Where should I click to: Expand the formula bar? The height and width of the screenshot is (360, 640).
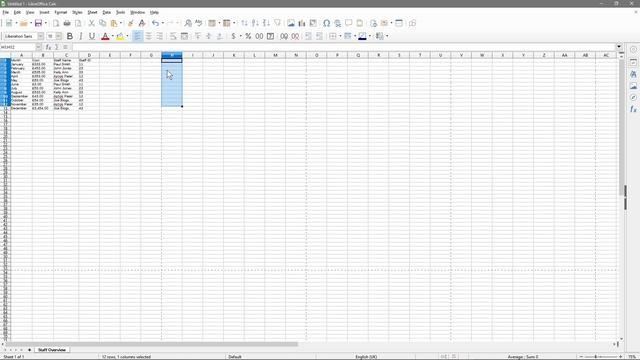pos(619,47)
